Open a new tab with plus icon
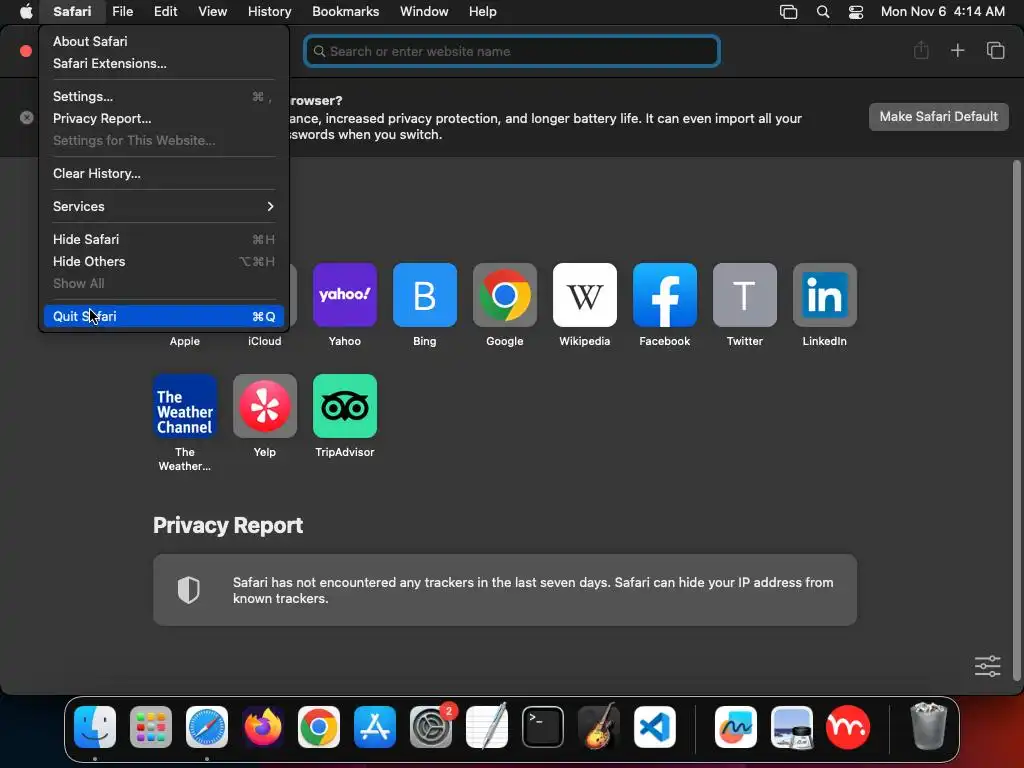 pos(957,50)
